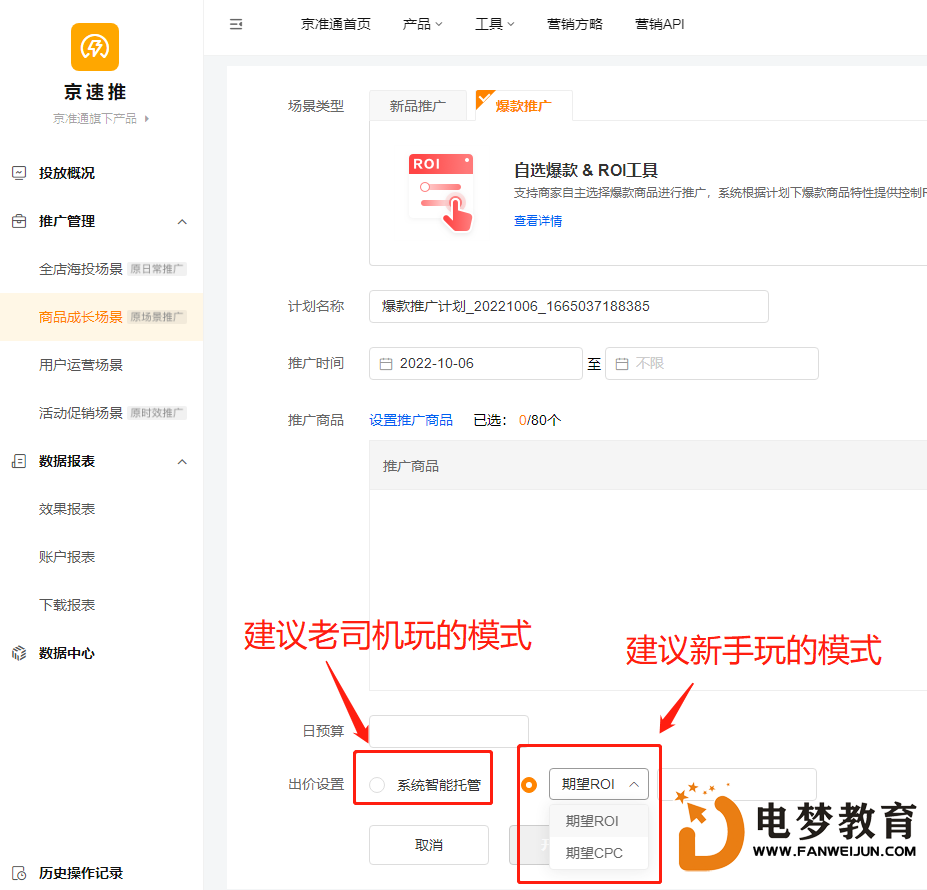Click the 历史操作记录 clock-file icon
This screenshot has width=927, height=890.
pos(19,873)
